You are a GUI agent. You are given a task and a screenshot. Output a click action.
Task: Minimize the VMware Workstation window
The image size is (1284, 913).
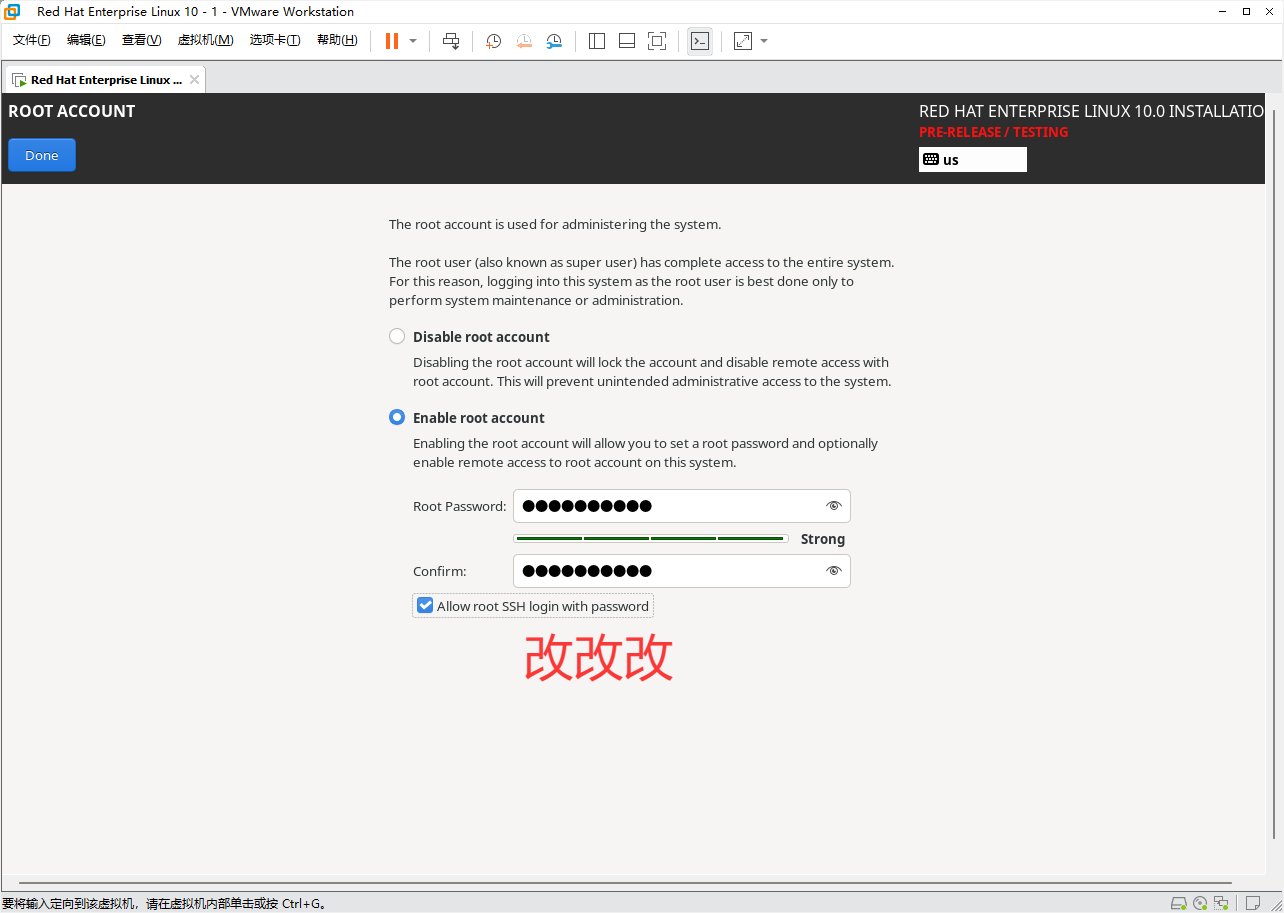tap(1223, 12)
